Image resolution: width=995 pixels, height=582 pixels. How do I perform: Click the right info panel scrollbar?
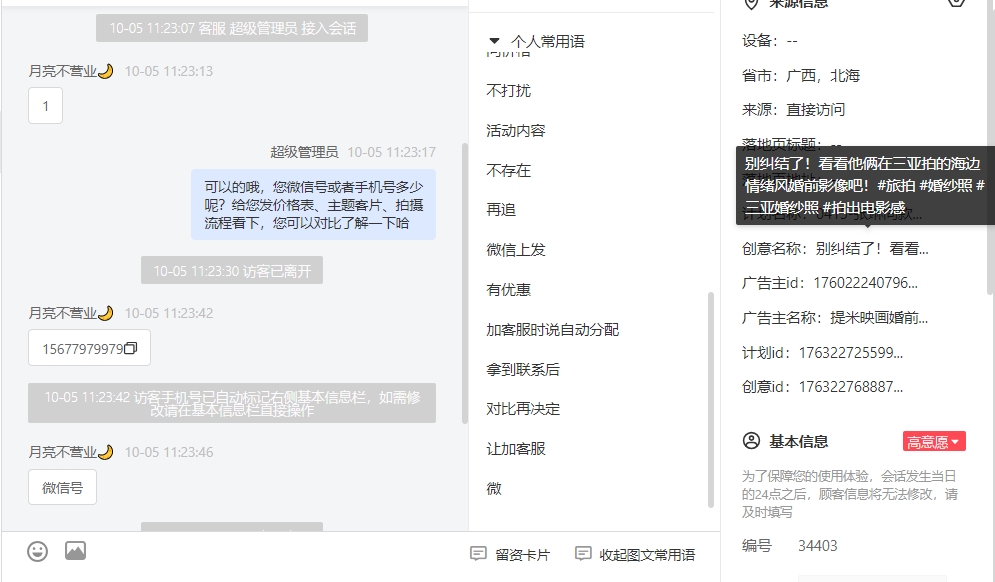tap(991, 146)
